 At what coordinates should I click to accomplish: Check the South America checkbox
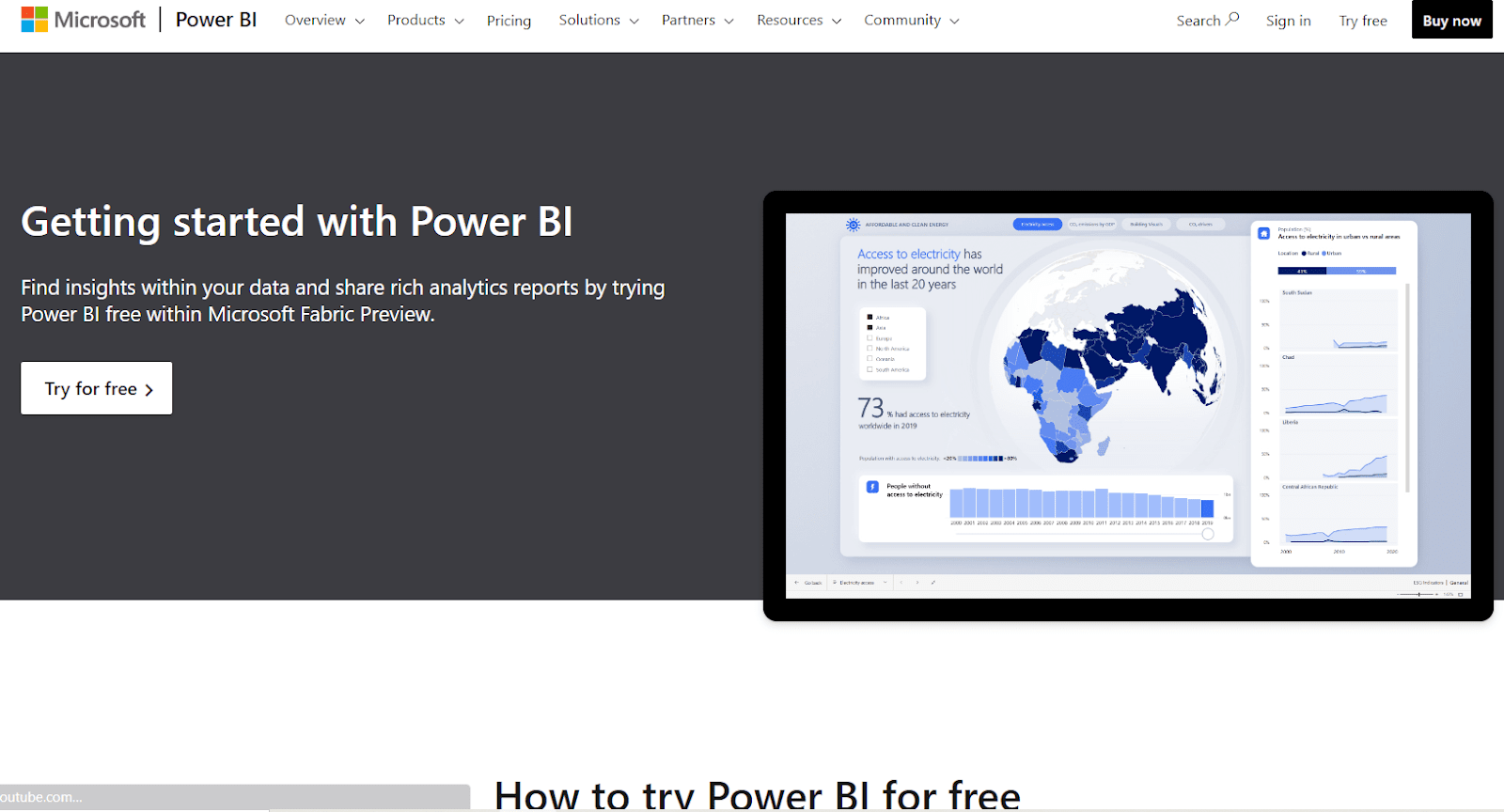click(869, 369)
